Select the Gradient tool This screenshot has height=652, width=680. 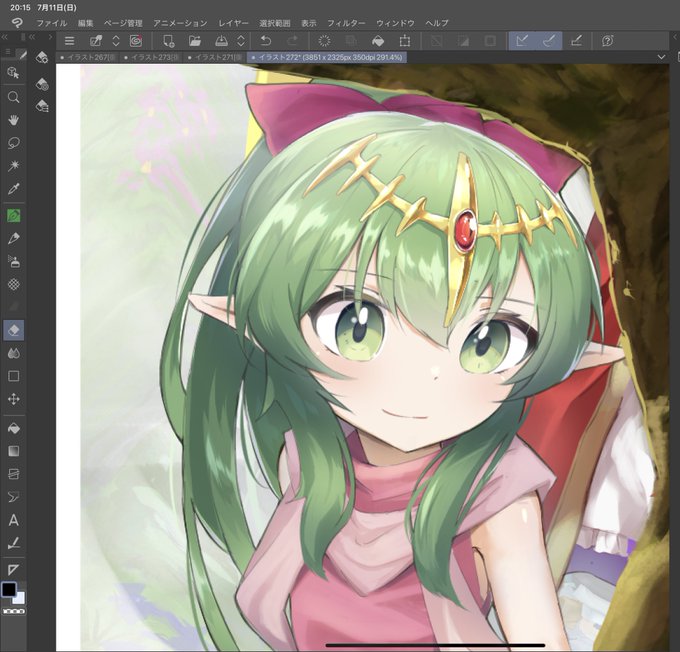(x=13, y=451)
